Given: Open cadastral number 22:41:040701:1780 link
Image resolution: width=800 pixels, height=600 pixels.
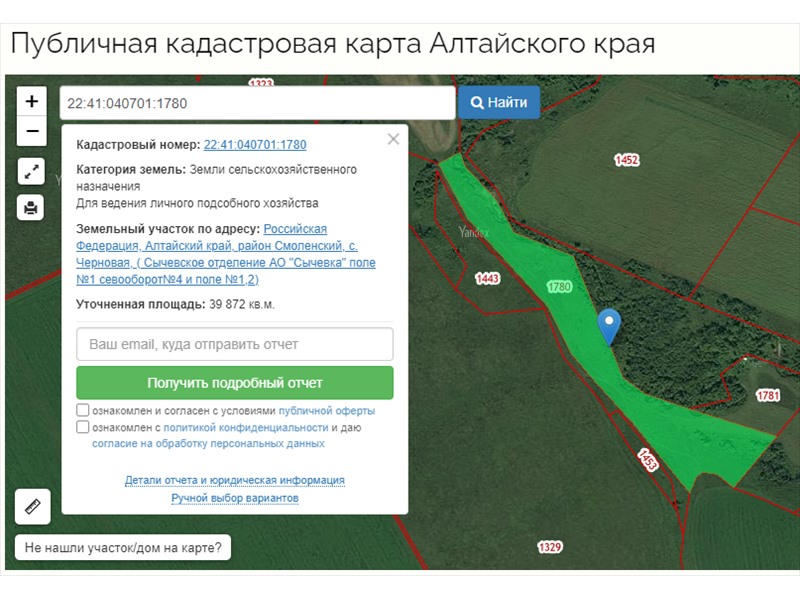Looking at the screenshot, I should [255, 145].
